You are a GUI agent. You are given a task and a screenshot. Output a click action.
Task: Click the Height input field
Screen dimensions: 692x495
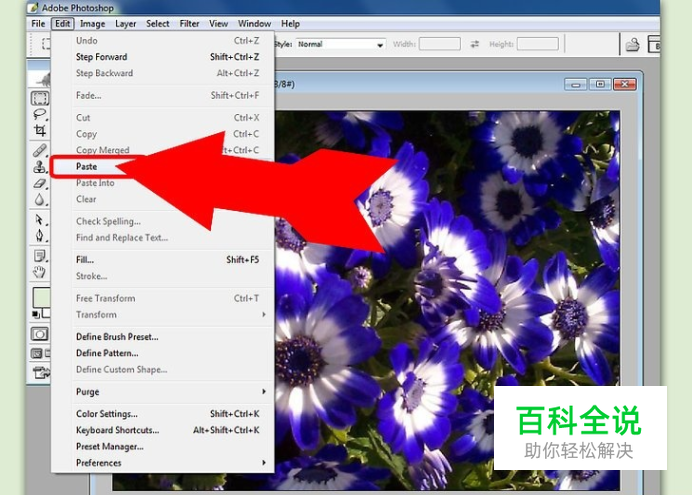538,44
